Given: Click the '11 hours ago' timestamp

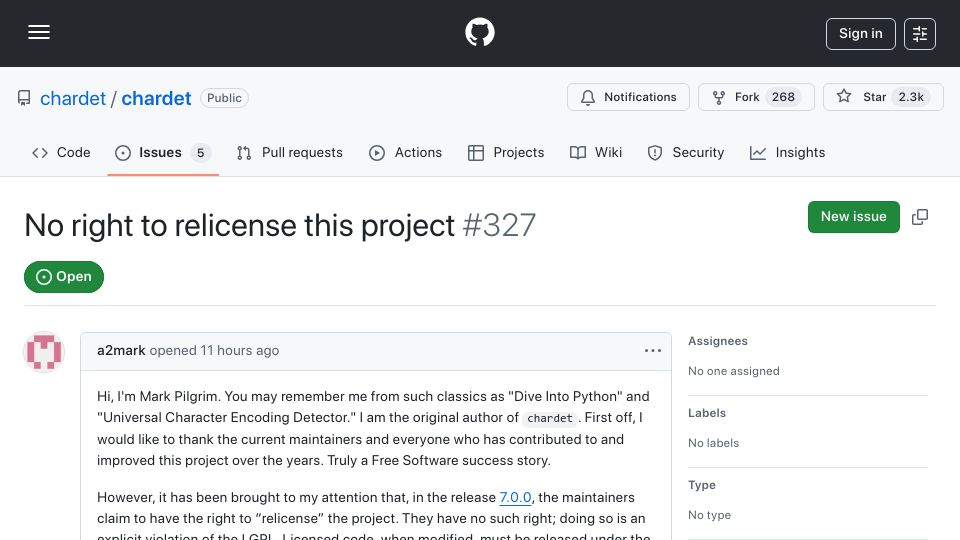Looking at the screenshot, I should (x=239, y=351).
